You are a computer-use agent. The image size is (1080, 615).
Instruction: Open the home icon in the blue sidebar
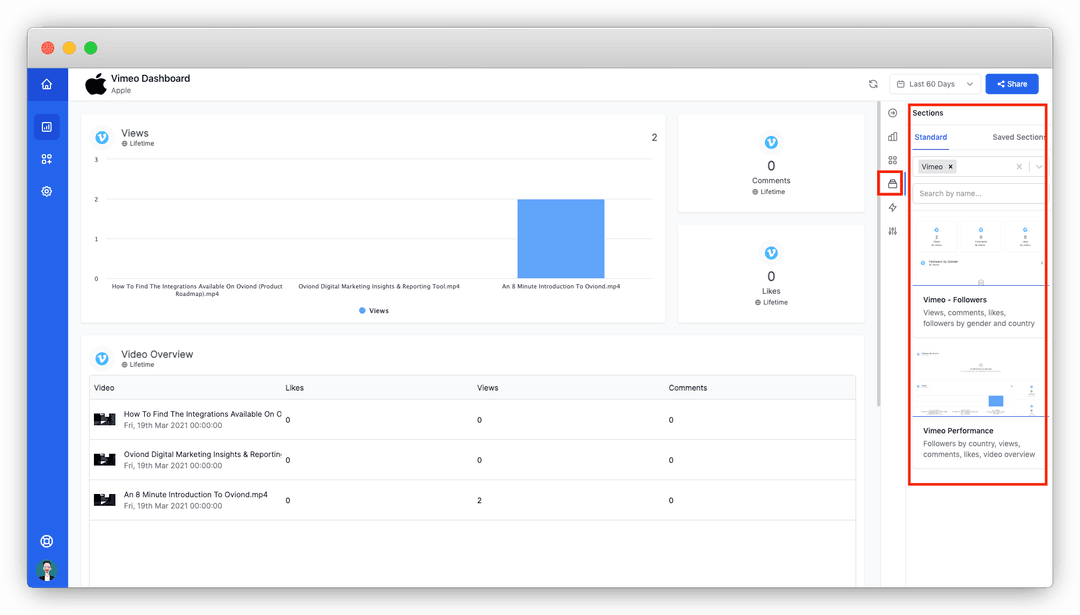click(47, 84)
